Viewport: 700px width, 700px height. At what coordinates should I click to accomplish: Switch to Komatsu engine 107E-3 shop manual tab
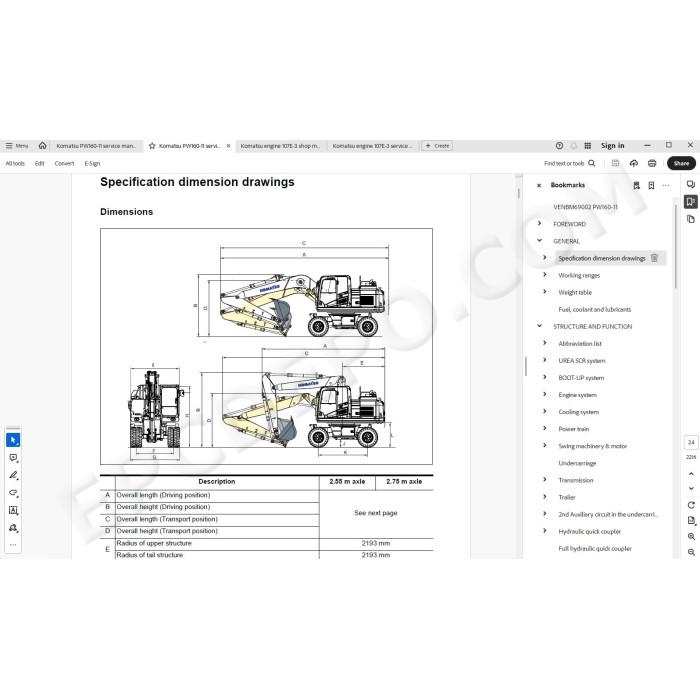[x=280, y=146]
